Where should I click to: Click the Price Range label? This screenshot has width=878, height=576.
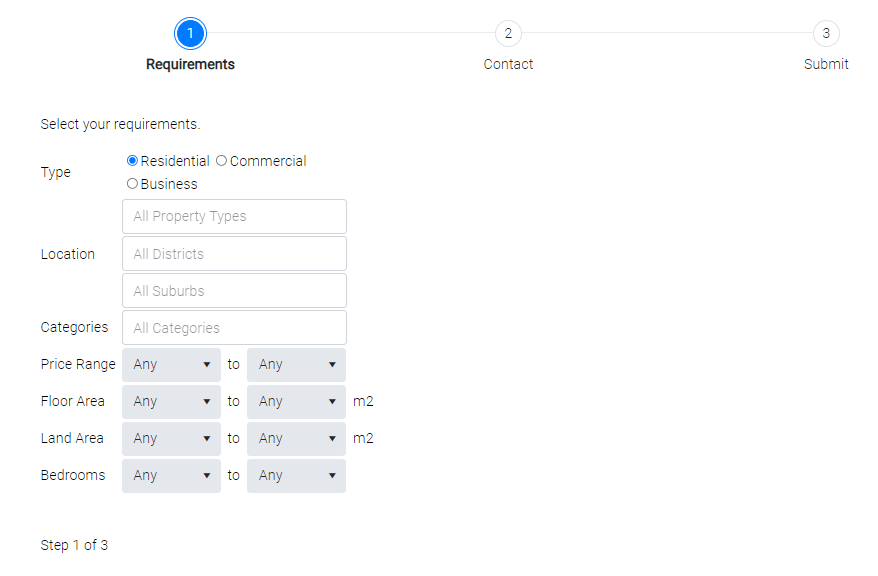(78, 364)
